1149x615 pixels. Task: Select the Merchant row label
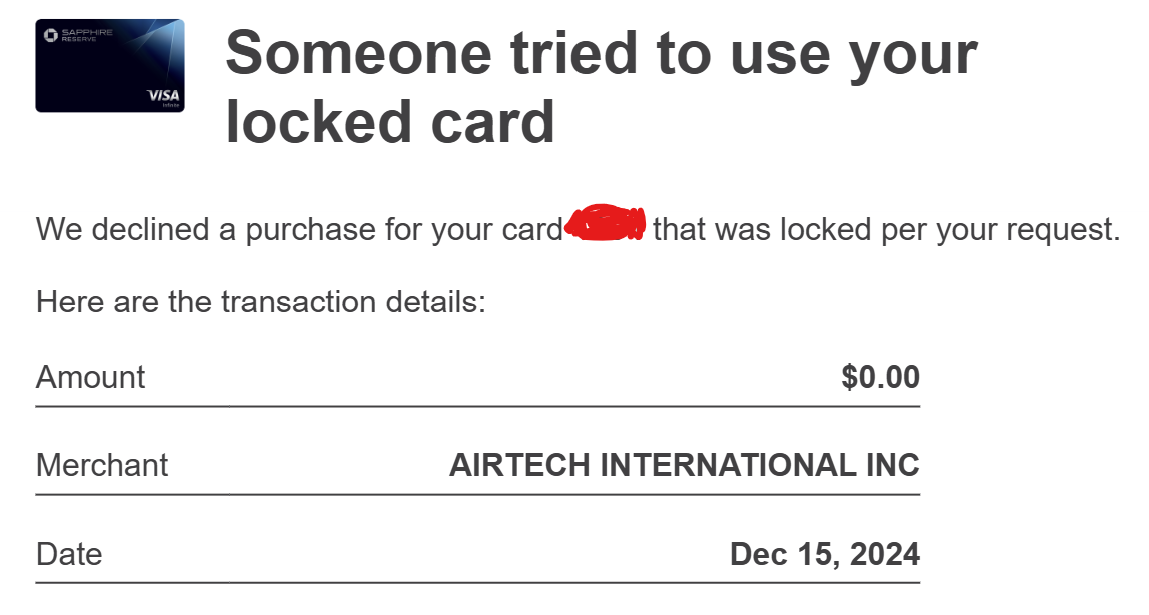coord(102,465)
